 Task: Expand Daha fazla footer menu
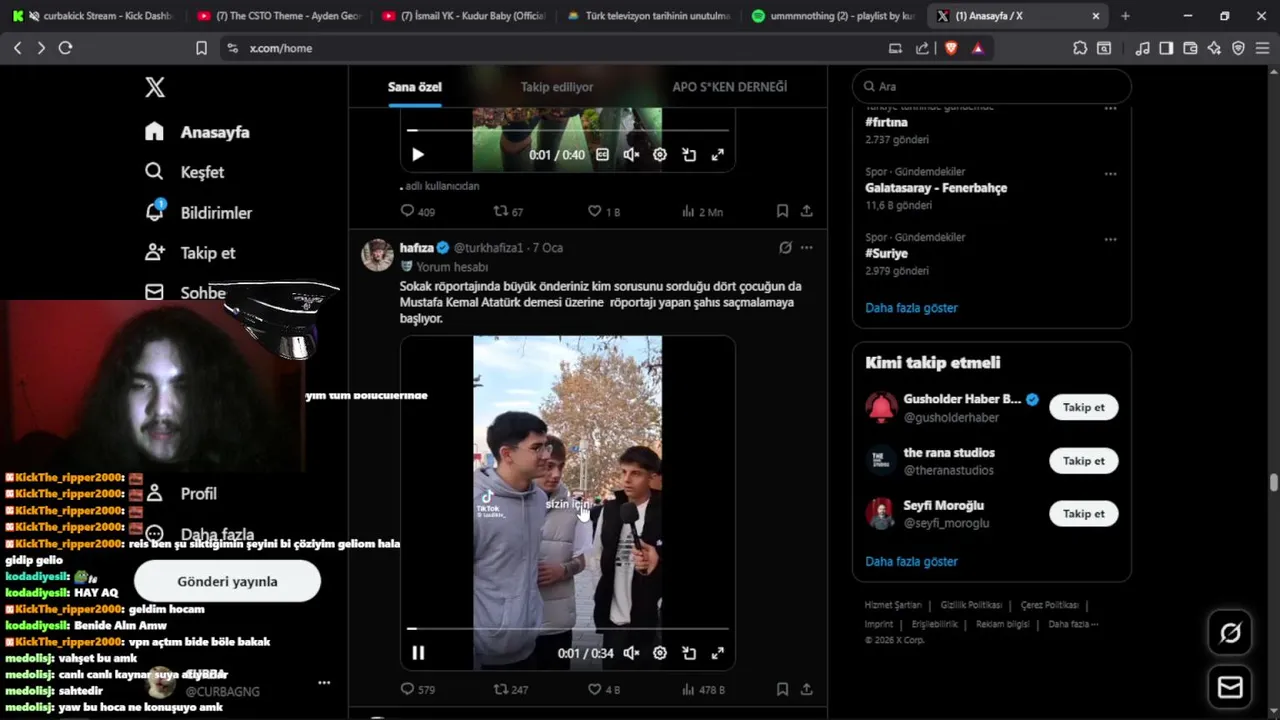click(x=1073, y=624)
